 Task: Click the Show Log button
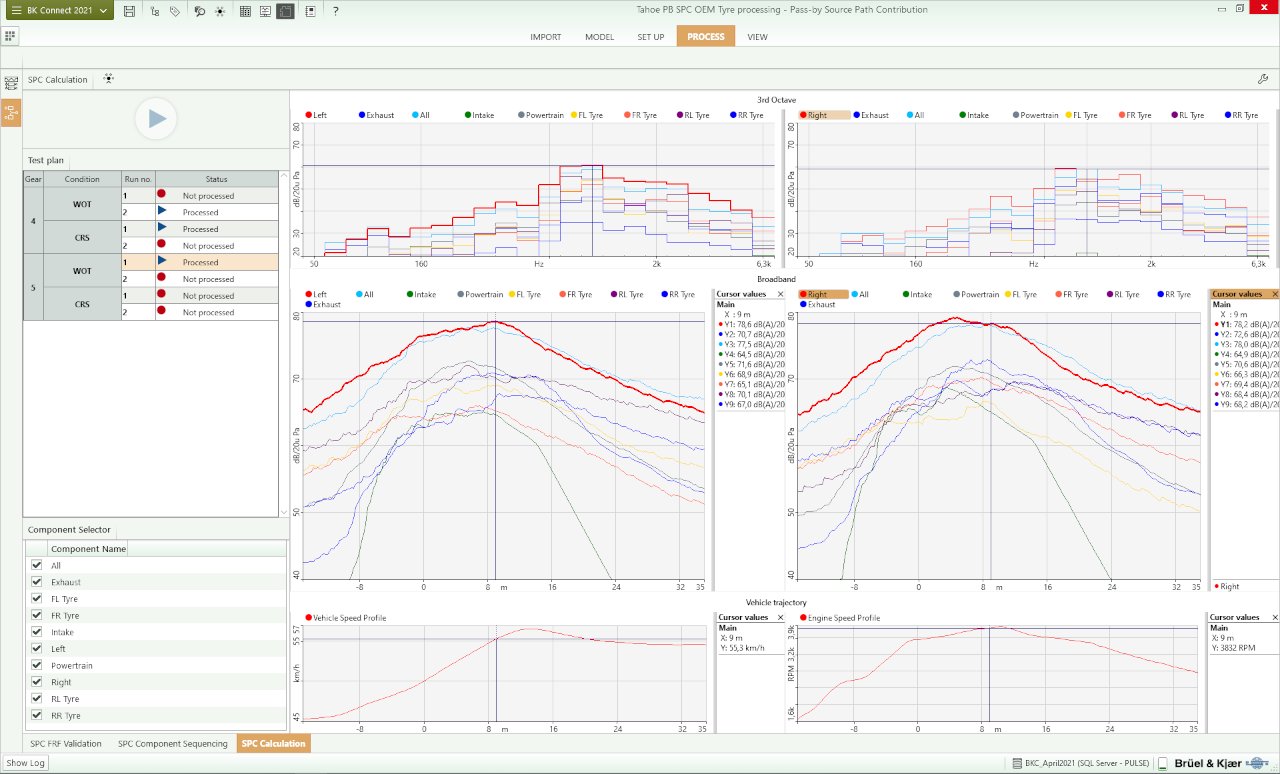[26, 763]
